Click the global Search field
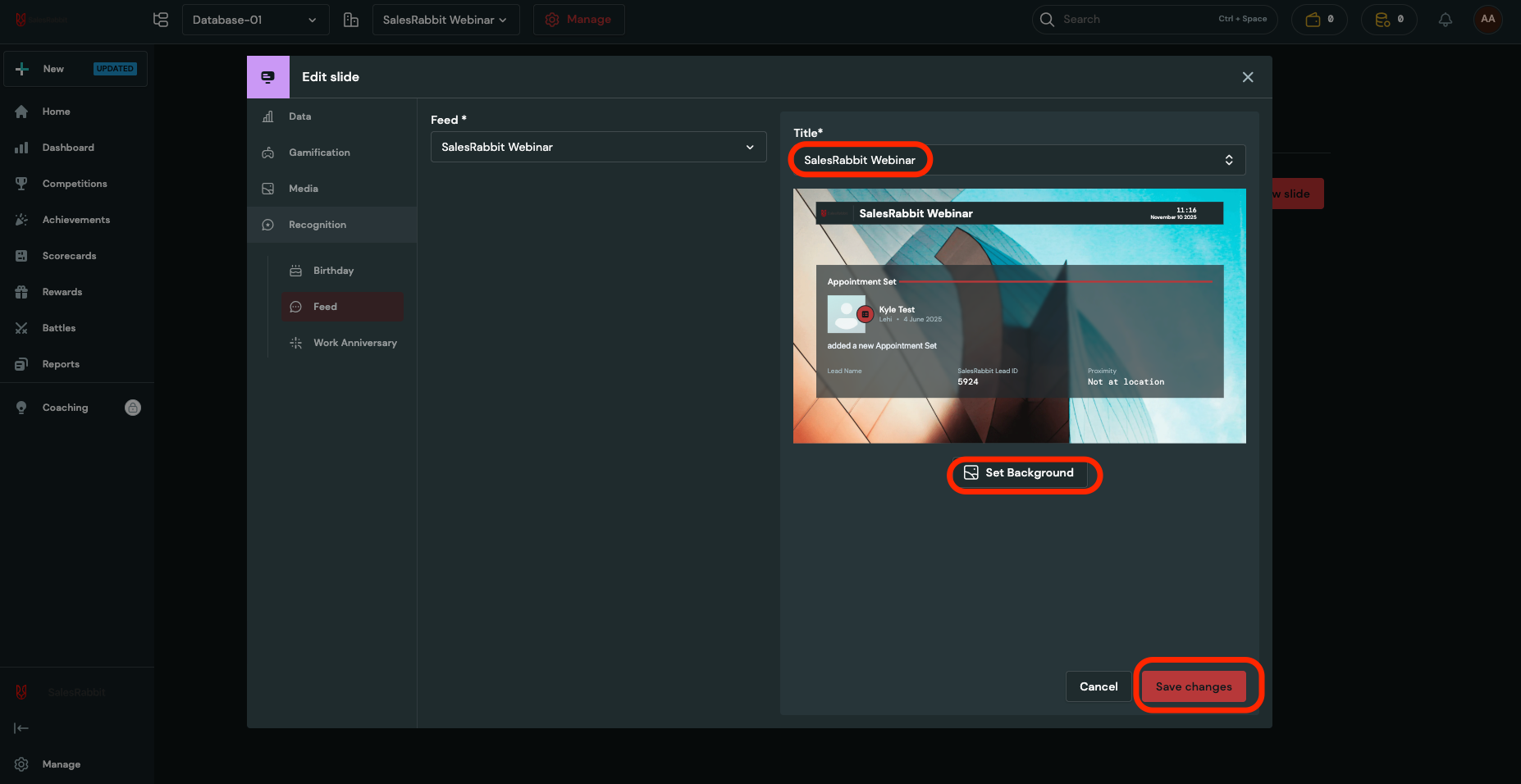This screenshot has width=1521, height=784. click(1136, 20)
